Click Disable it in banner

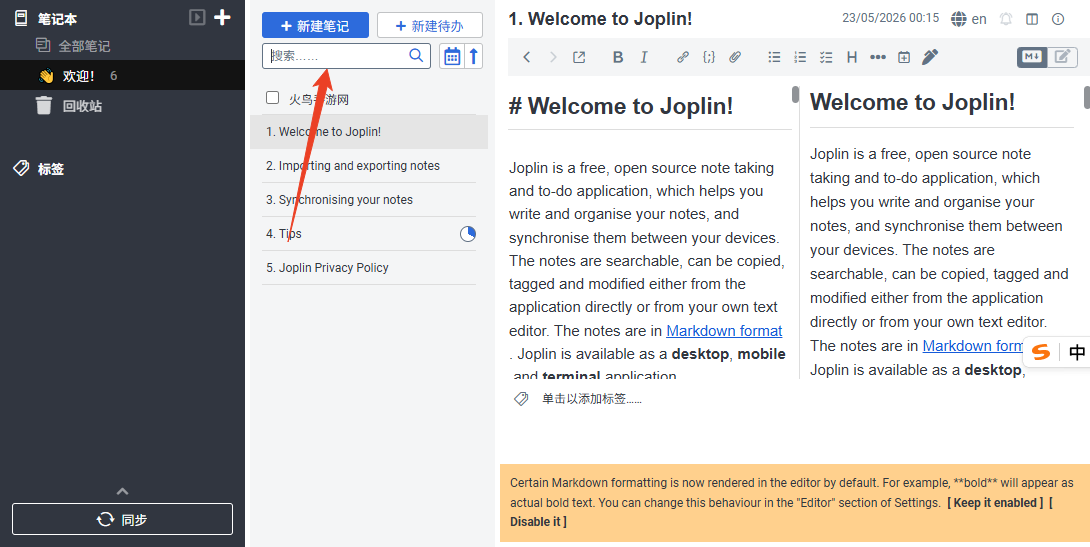tap(538, 521)
